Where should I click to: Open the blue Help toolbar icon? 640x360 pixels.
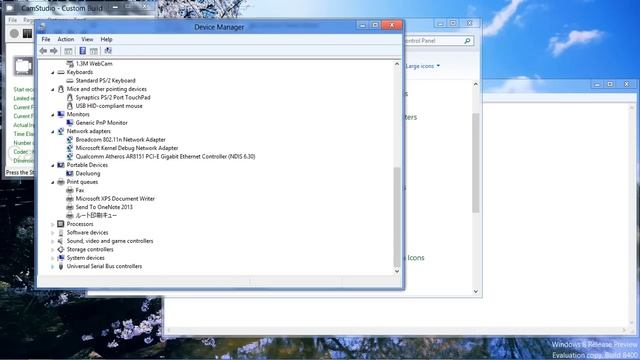82,51
